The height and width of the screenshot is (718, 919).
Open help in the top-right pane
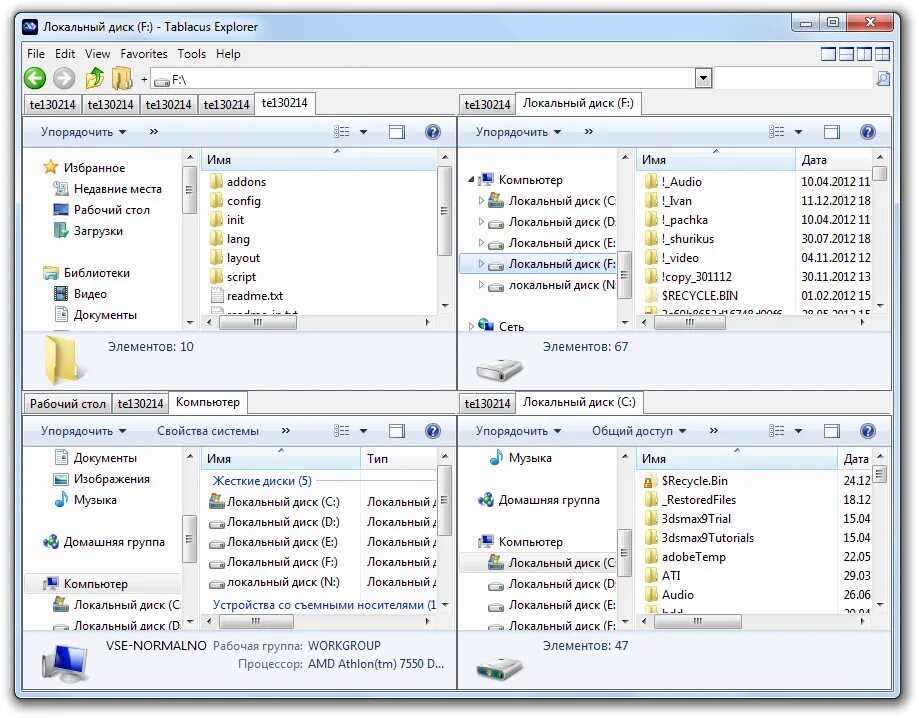(867, 132)
